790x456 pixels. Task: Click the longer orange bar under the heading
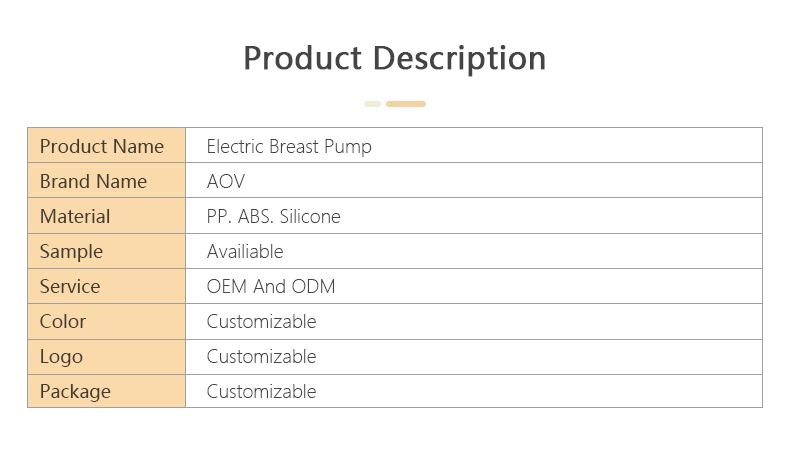click(x=406, y=104)
